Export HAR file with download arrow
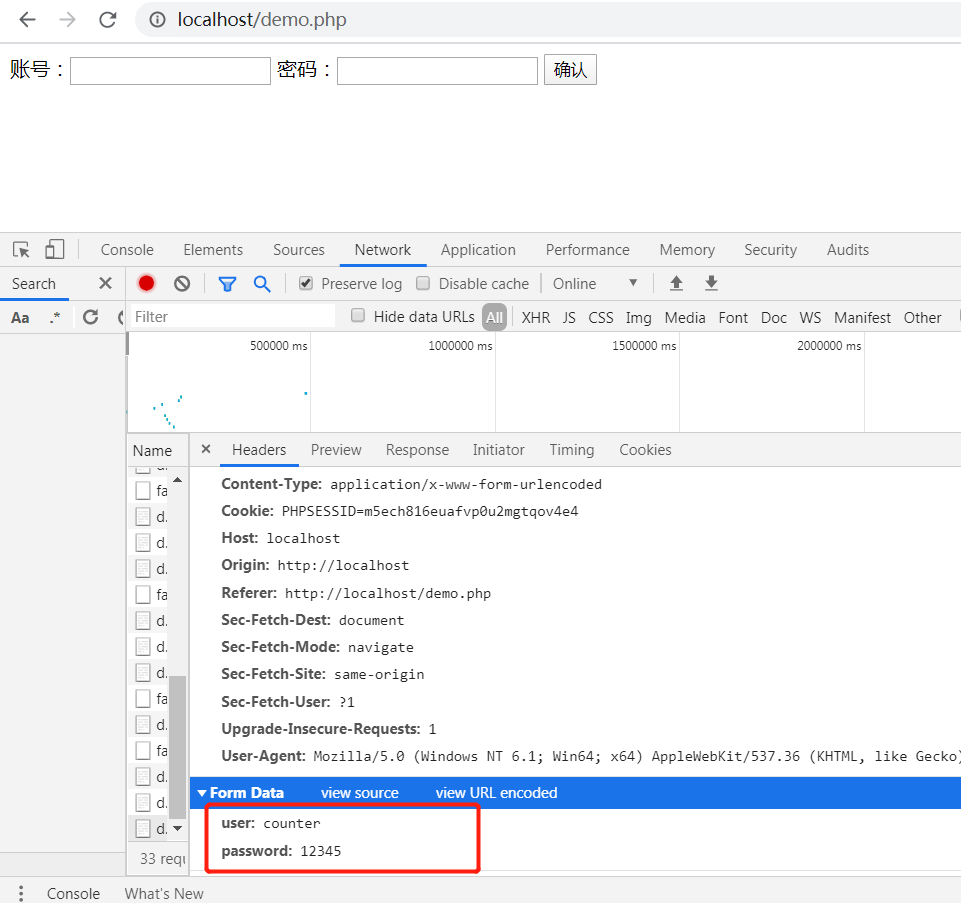 click(711, 283)
